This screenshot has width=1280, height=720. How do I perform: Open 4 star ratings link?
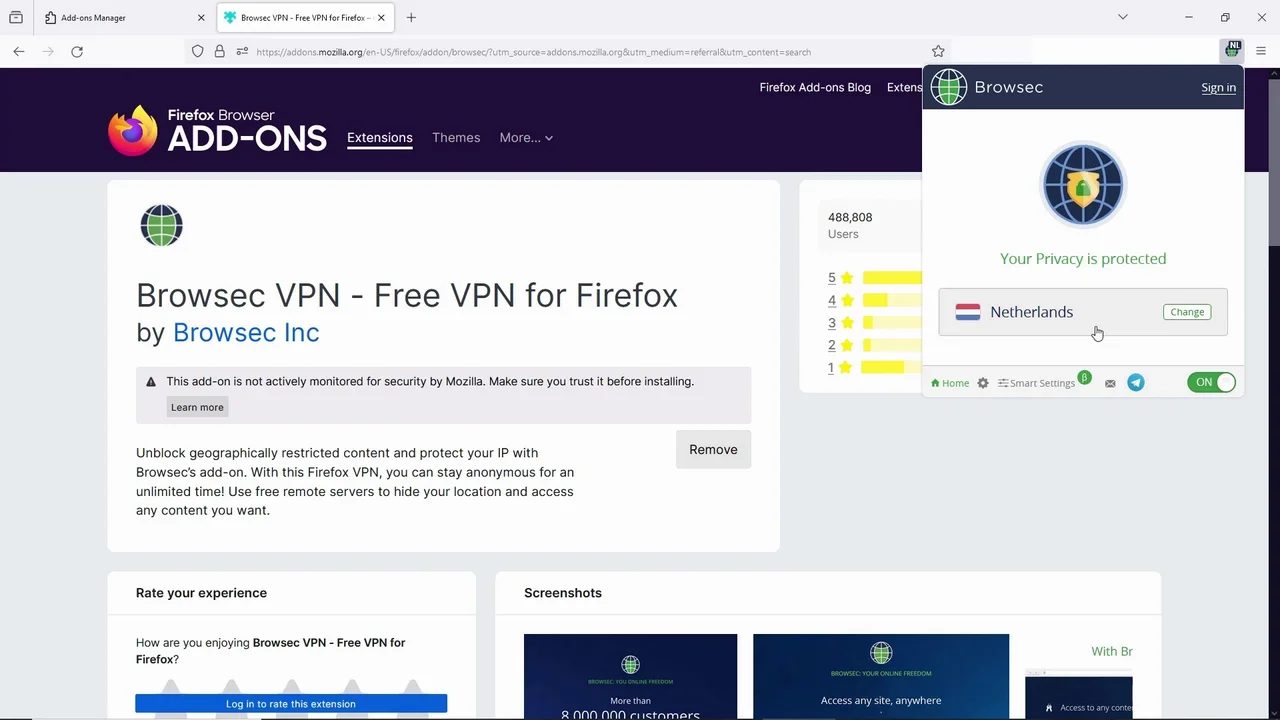[840, 300]
